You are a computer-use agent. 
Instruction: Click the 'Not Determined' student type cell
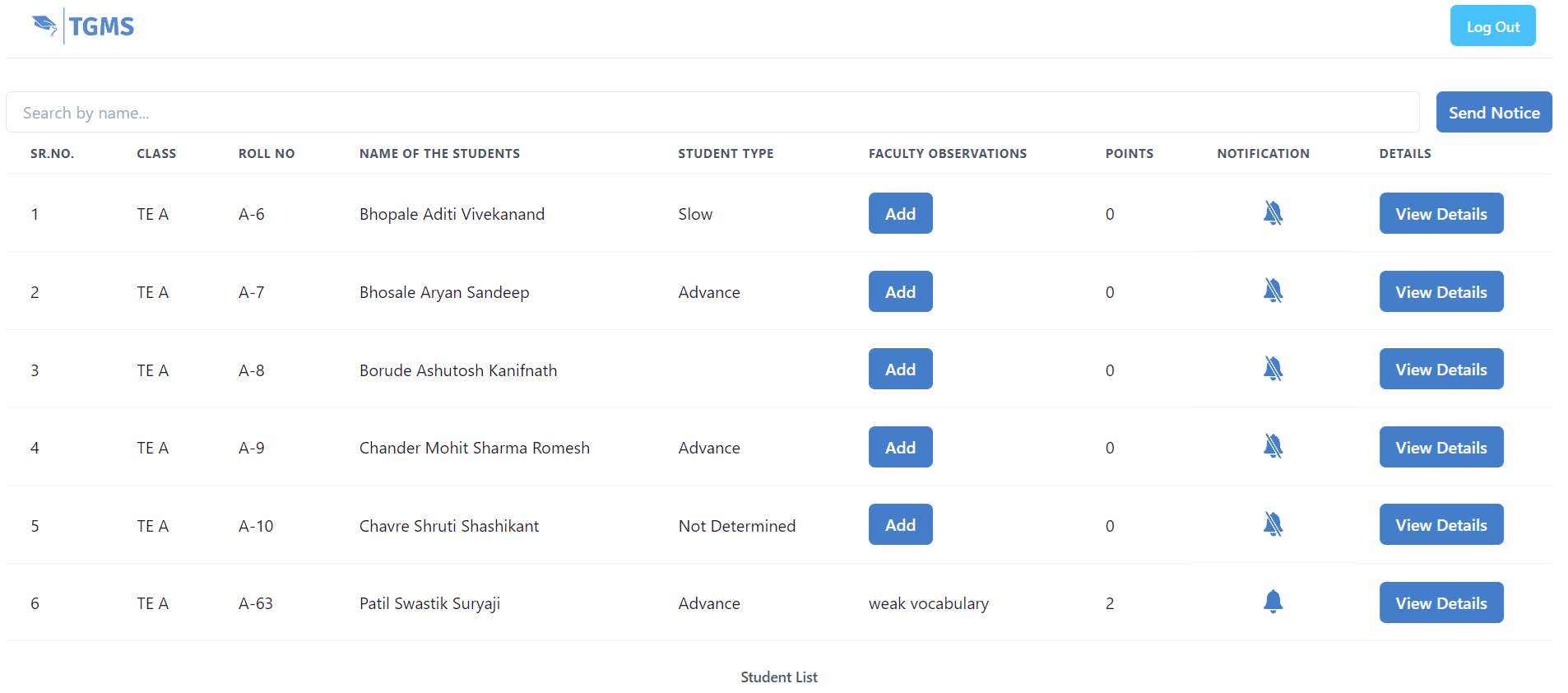737,526
